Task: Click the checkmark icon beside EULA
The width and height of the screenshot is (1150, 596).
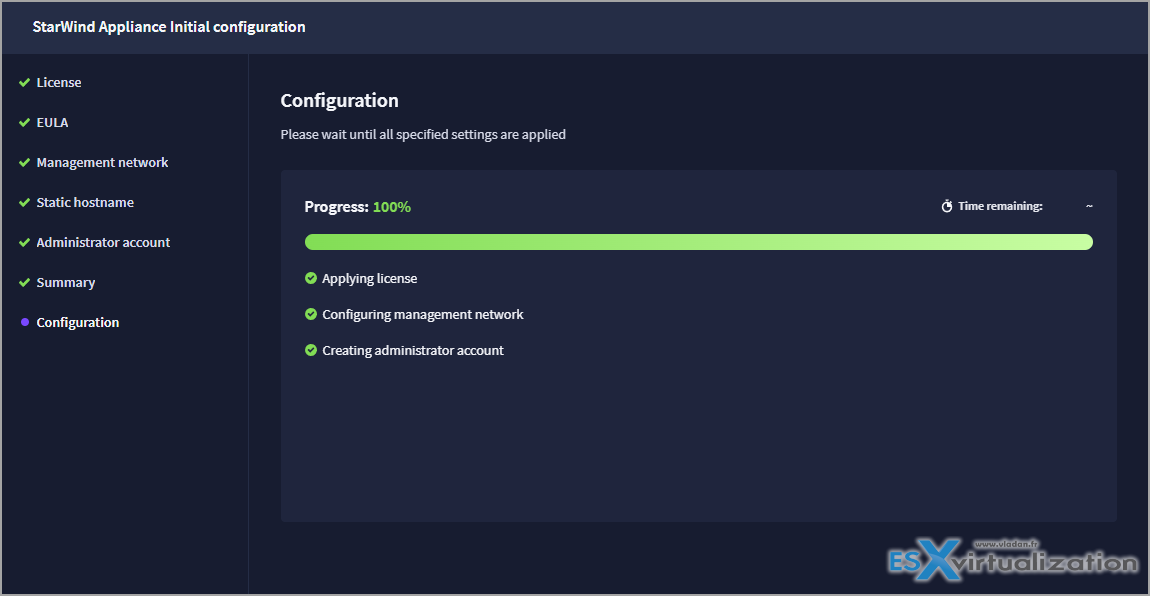Action: pos(24,123)
